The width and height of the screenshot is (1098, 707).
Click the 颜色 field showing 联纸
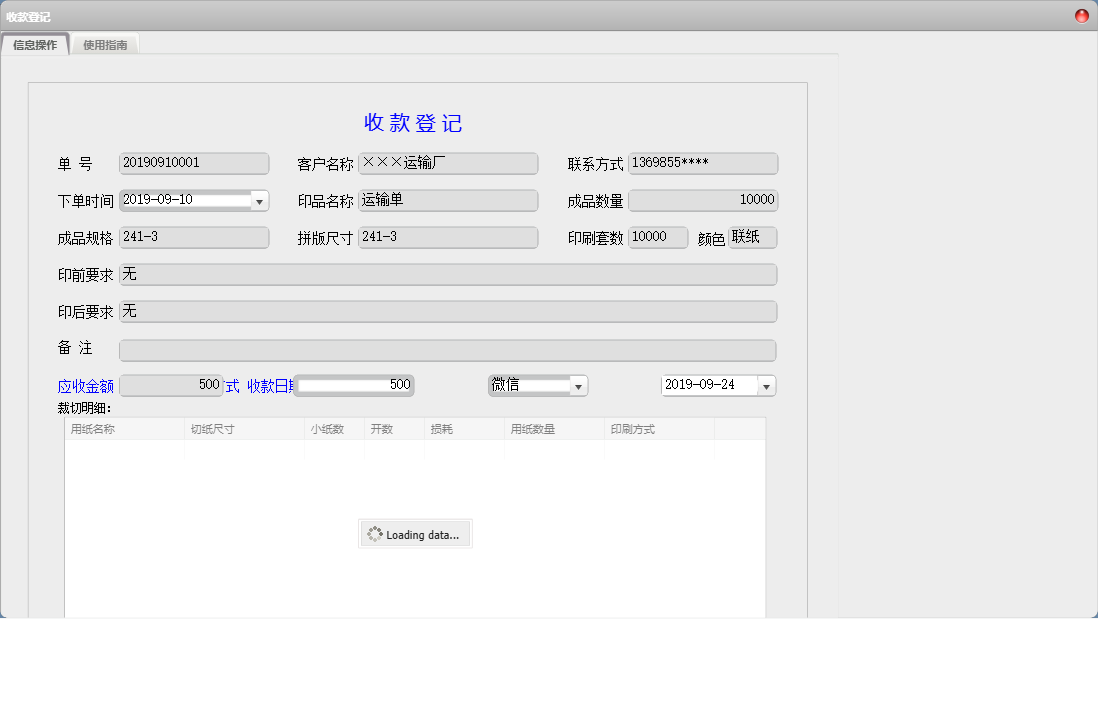click(x=752, y=237)
